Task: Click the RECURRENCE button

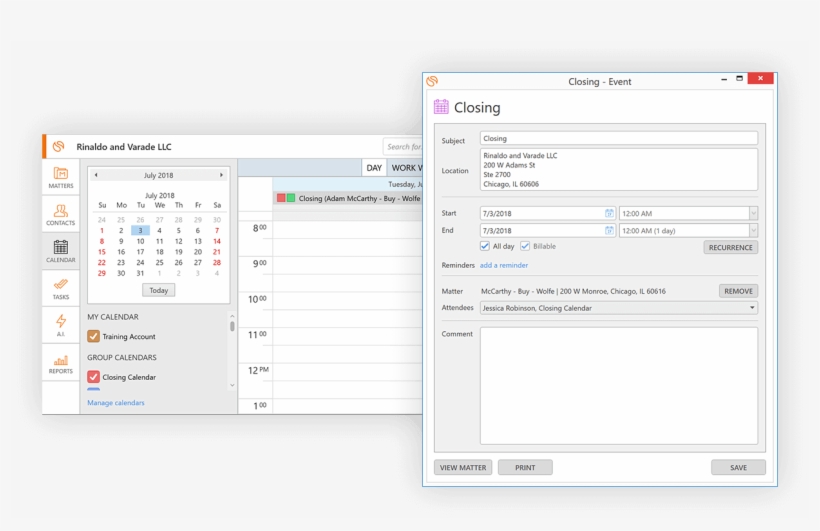Action: click(731, 247)
